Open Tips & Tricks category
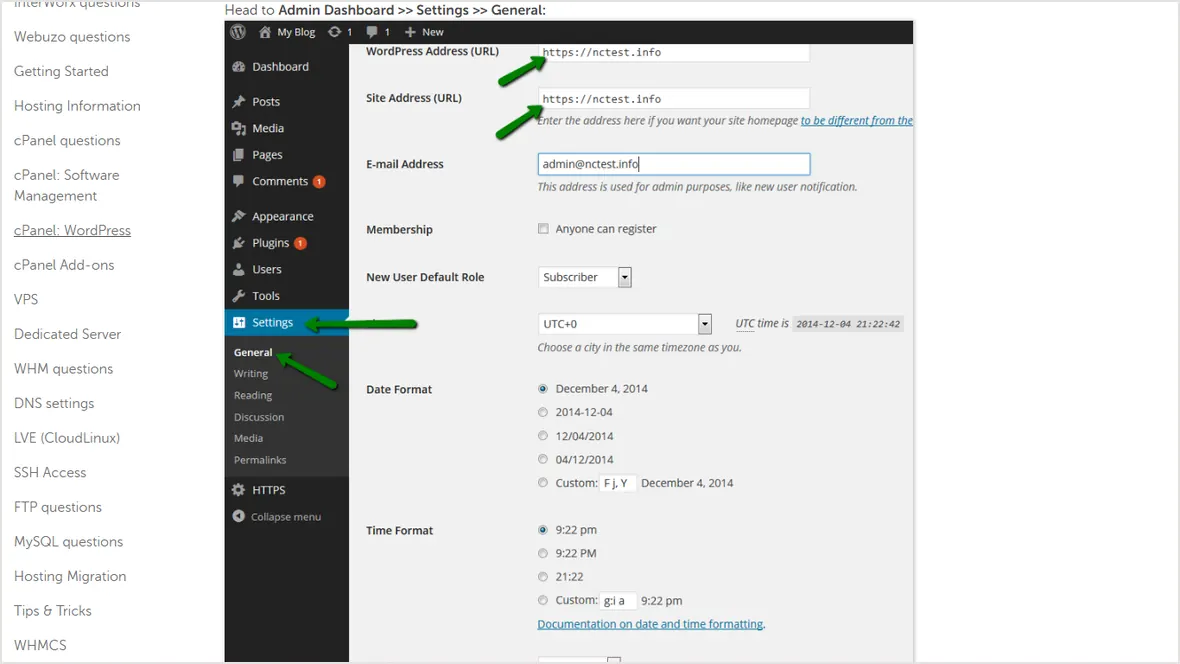Screen dimensions: 1180x664 (x=53, y=611)
